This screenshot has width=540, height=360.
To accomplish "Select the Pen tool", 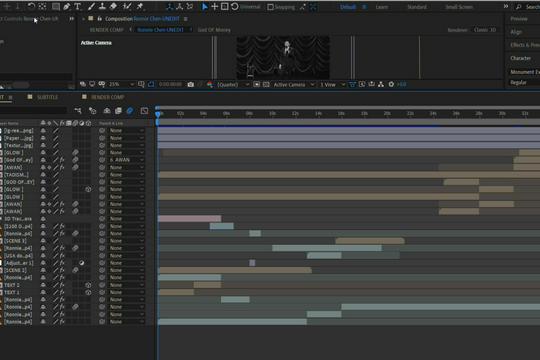I will click(67, 6).
